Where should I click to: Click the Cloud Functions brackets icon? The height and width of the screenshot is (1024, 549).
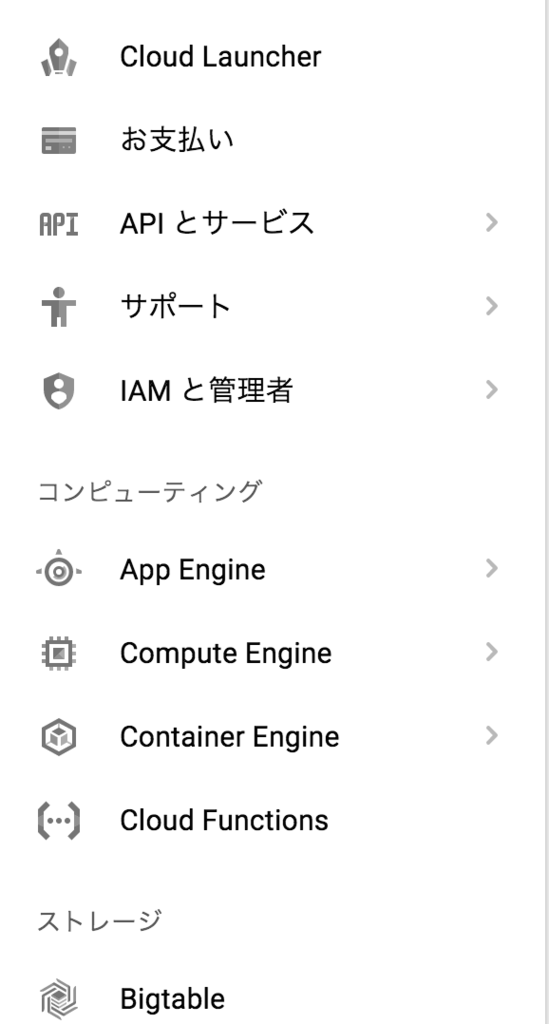[x=59, y=820]
